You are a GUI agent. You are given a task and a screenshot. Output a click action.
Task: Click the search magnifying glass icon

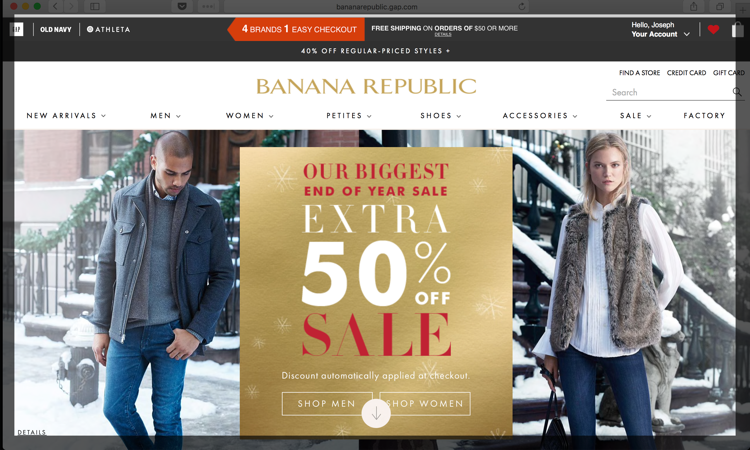coord(737,92)
